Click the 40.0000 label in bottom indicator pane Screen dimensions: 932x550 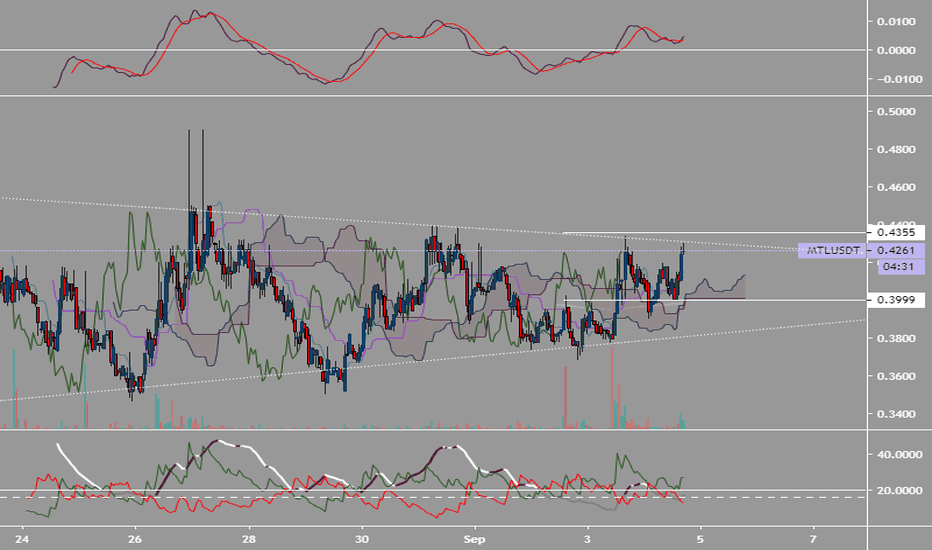click(899, 454)
